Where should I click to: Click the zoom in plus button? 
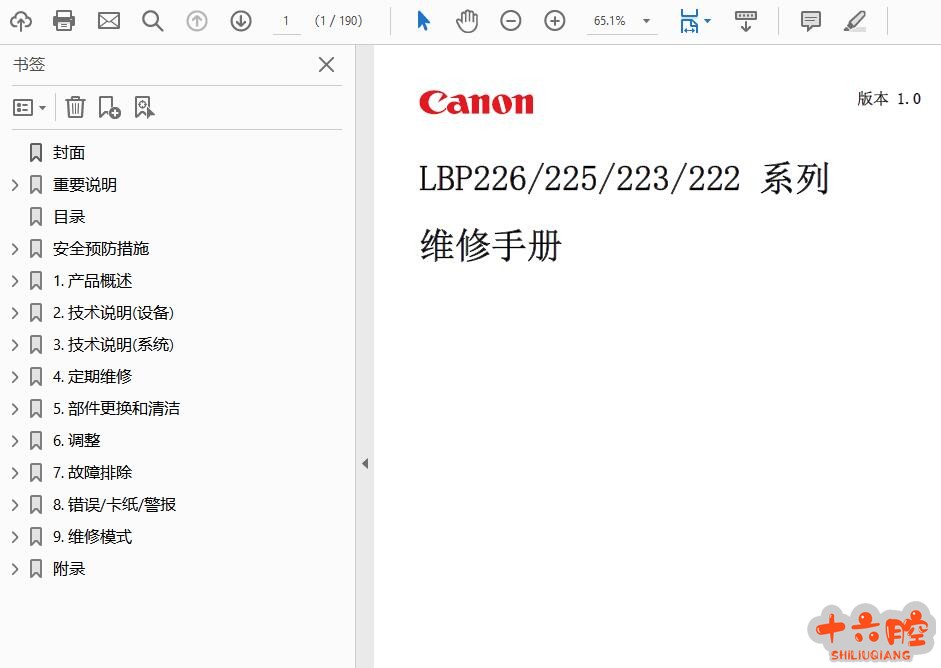[x=555, y=20]
